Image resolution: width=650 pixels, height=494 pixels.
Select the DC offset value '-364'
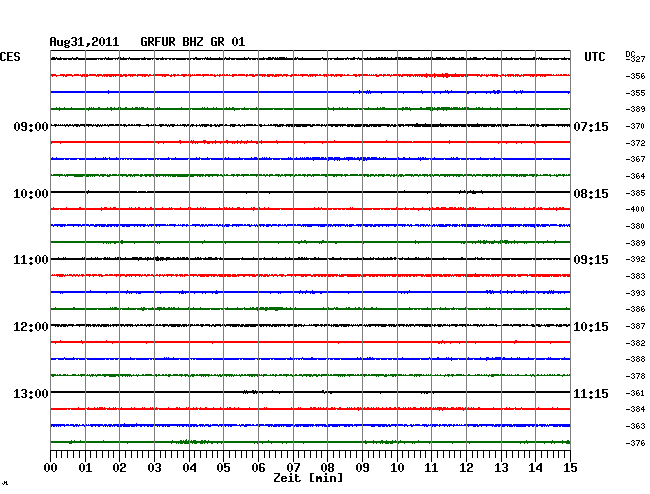click(x=635, y=176)
